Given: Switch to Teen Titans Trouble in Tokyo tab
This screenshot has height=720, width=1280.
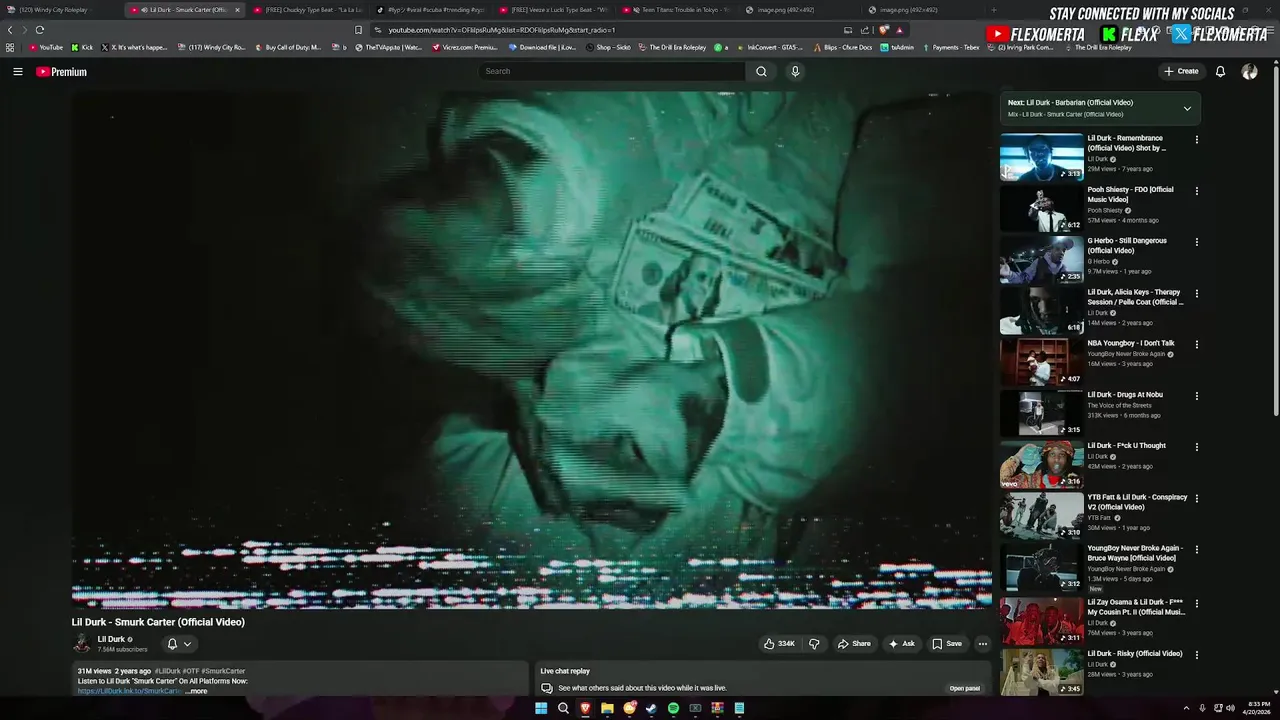Looking at the screenshot, I should [x=677, y=10].
